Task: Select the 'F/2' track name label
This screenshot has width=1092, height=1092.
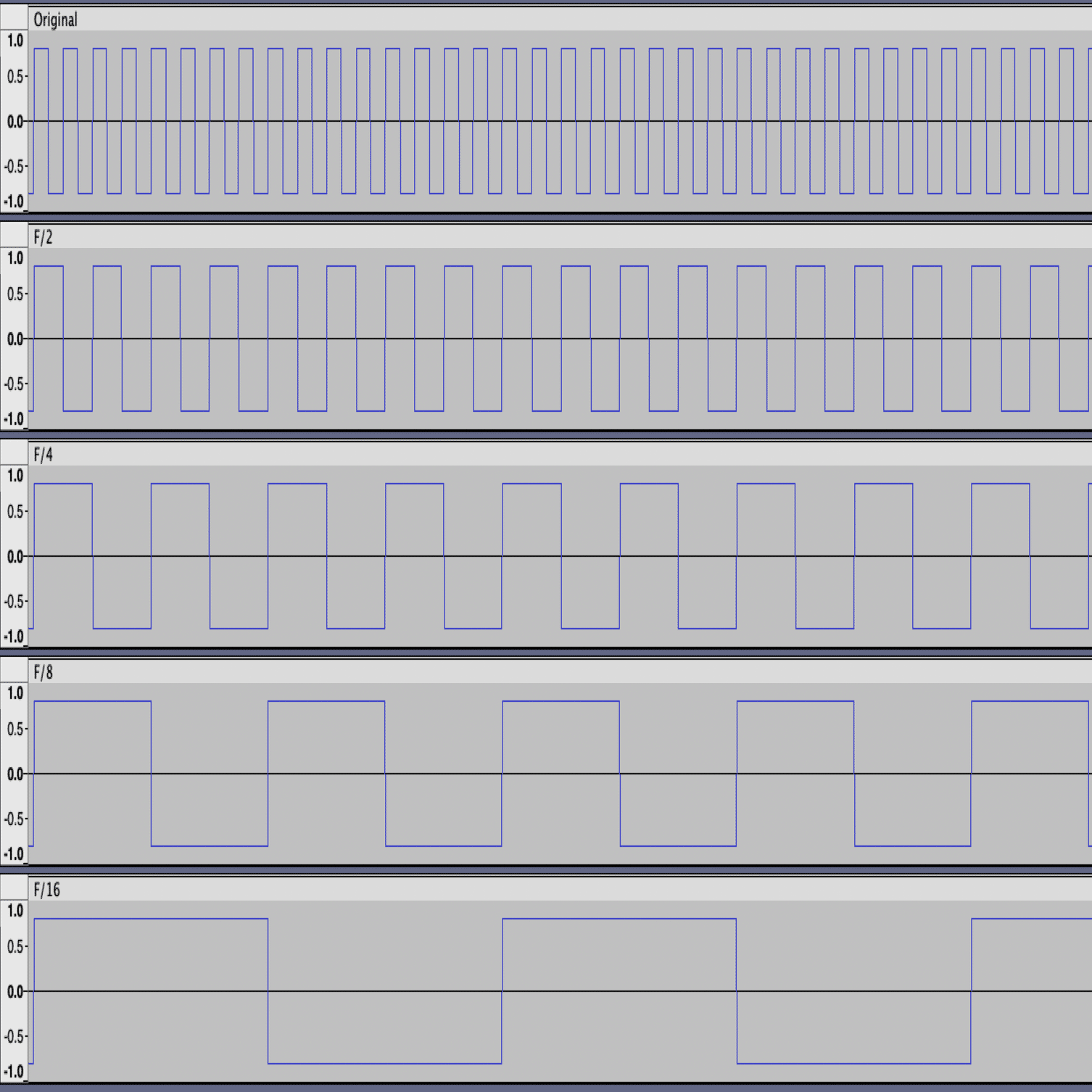Action: pos(43,238)
